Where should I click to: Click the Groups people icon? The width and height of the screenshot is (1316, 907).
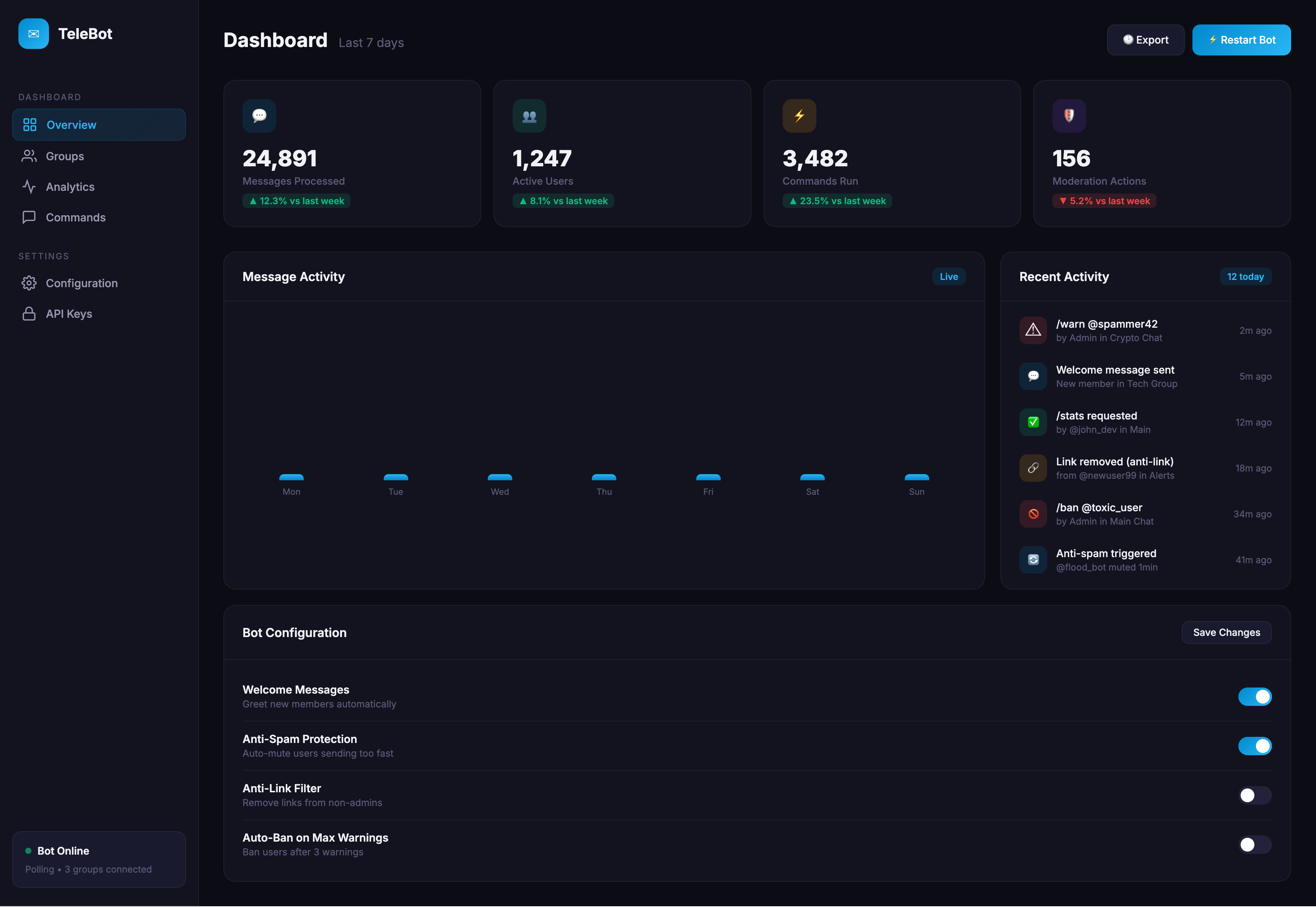coord(29,156)
